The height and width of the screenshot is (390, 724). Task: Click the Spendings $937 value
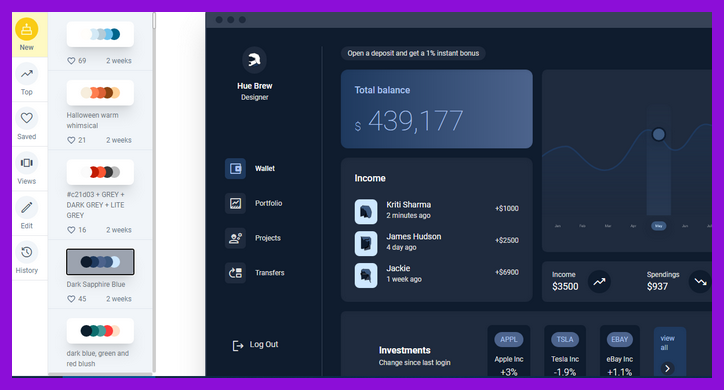[x=657, y=287]
